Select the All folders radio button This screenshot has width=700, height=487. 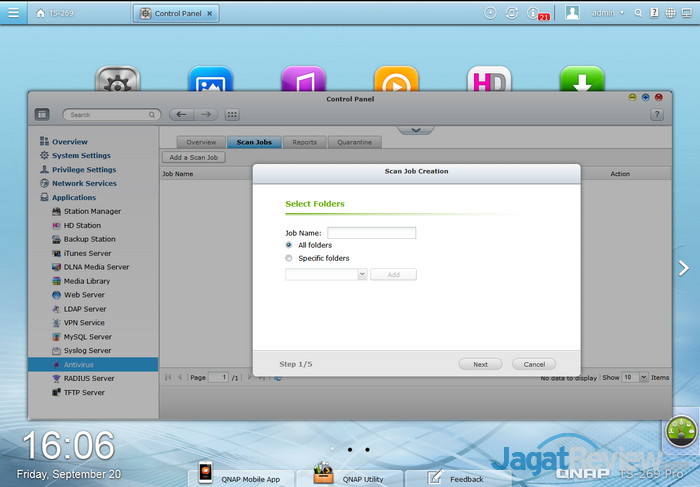point(289,245)
